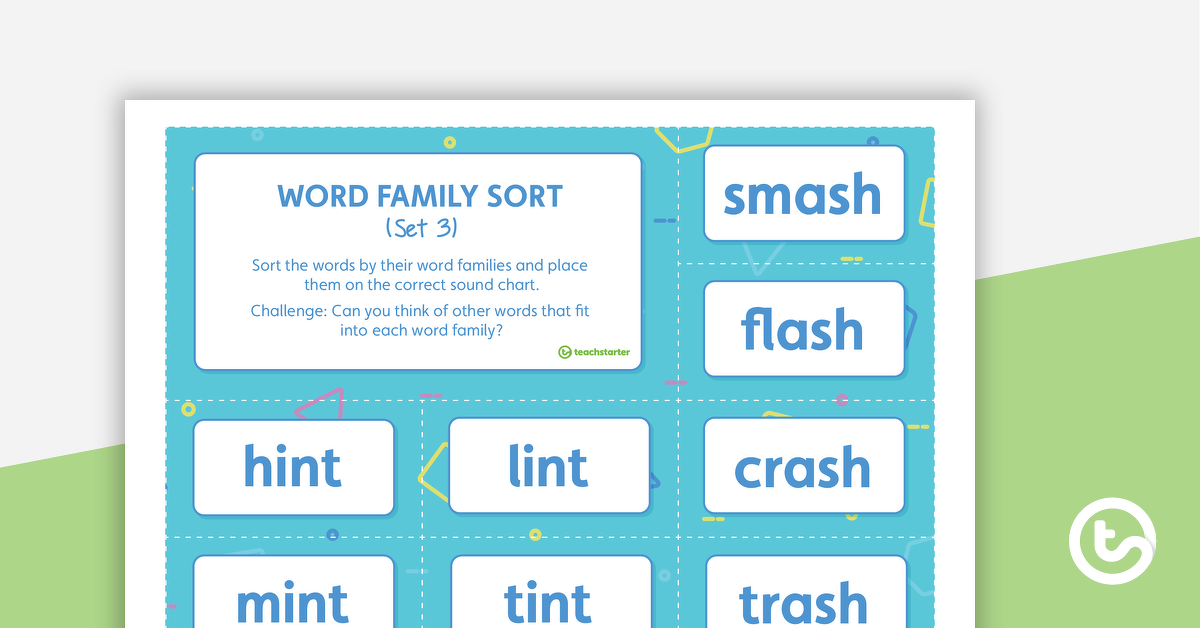Select the 'crash' word card
Screen dimensions: 1200x628
tap(803, 466)
